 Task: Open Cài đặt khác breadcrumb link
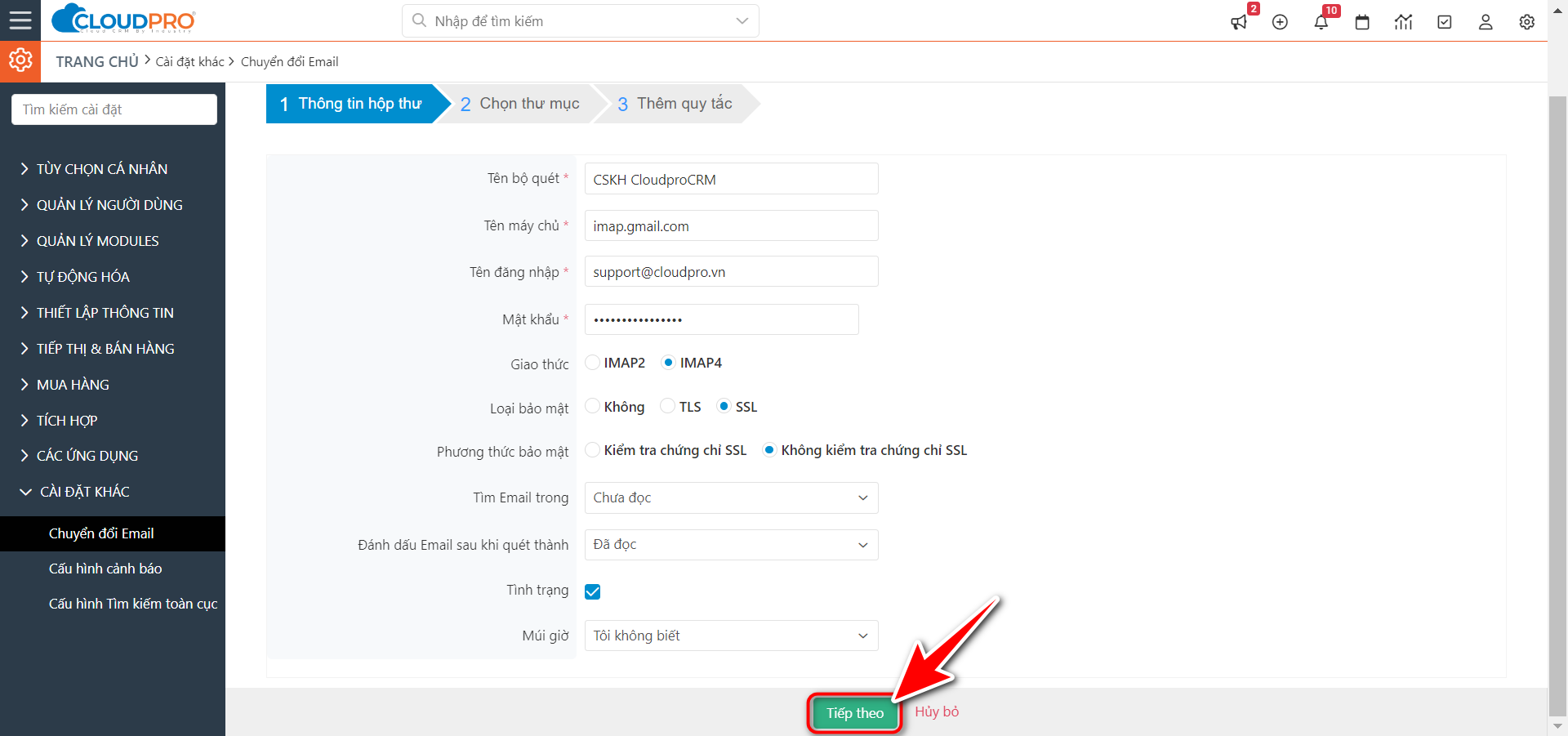tap(189, 62)
